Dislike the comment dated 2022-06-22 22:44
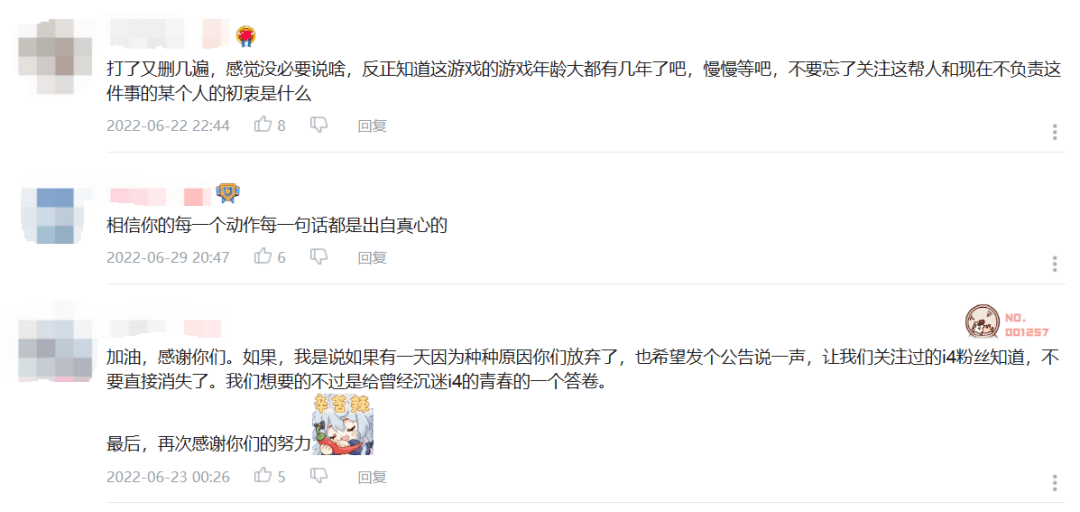 pyautogui.click(x=318, y=125)
